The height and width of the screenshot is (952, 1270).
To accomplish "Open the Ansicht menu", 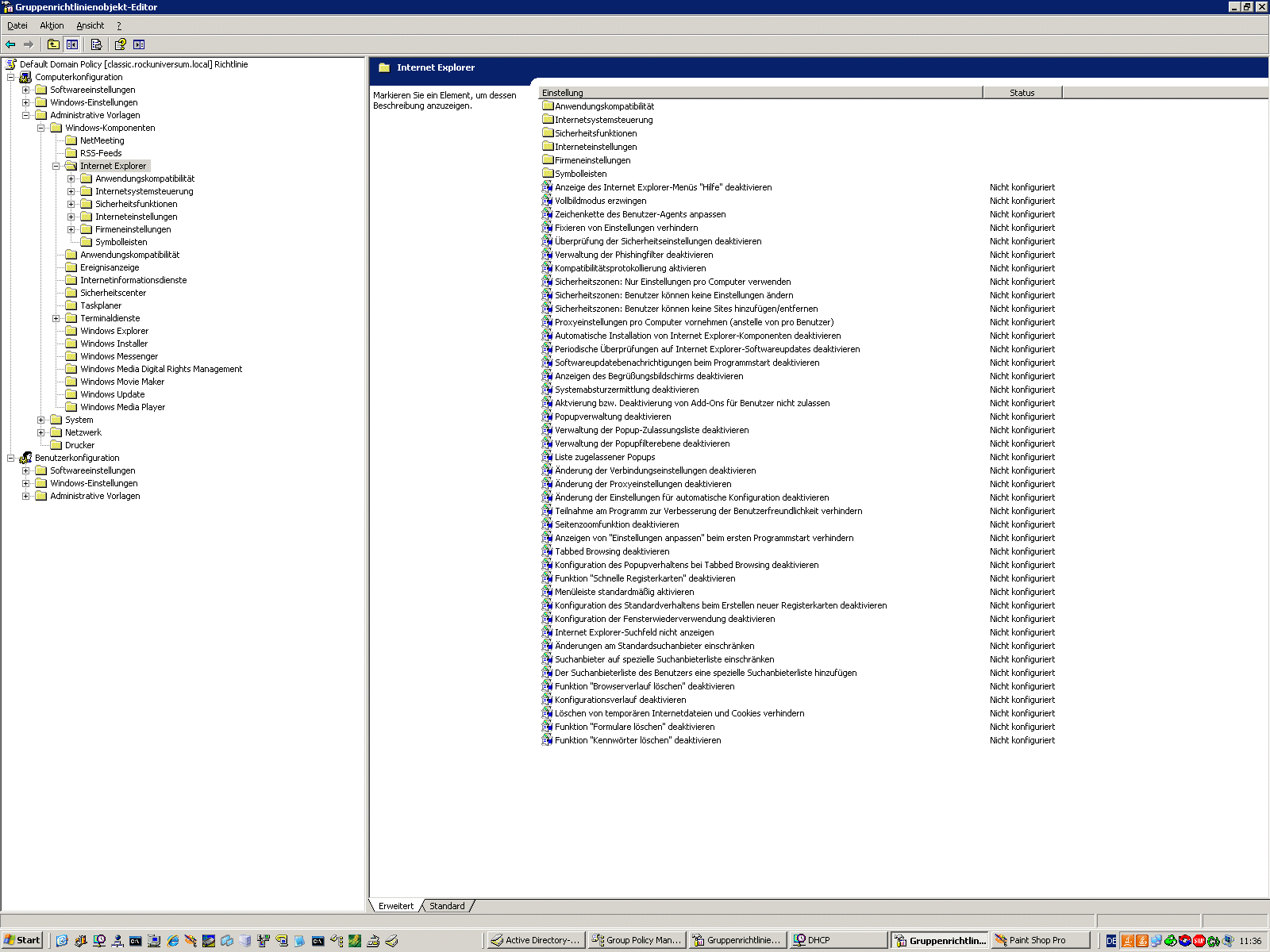I will pos(90,25).
